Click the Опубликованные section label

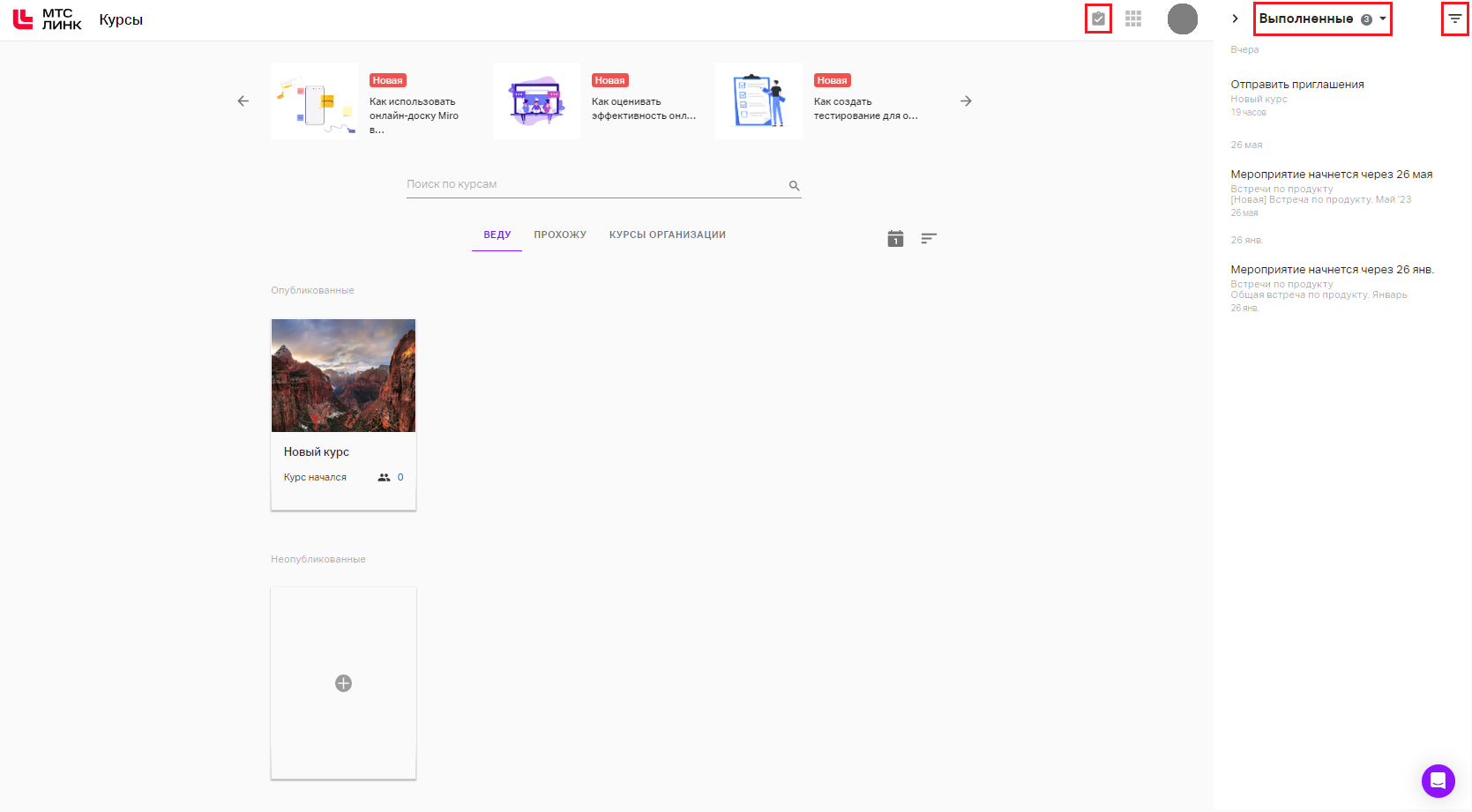312,290
